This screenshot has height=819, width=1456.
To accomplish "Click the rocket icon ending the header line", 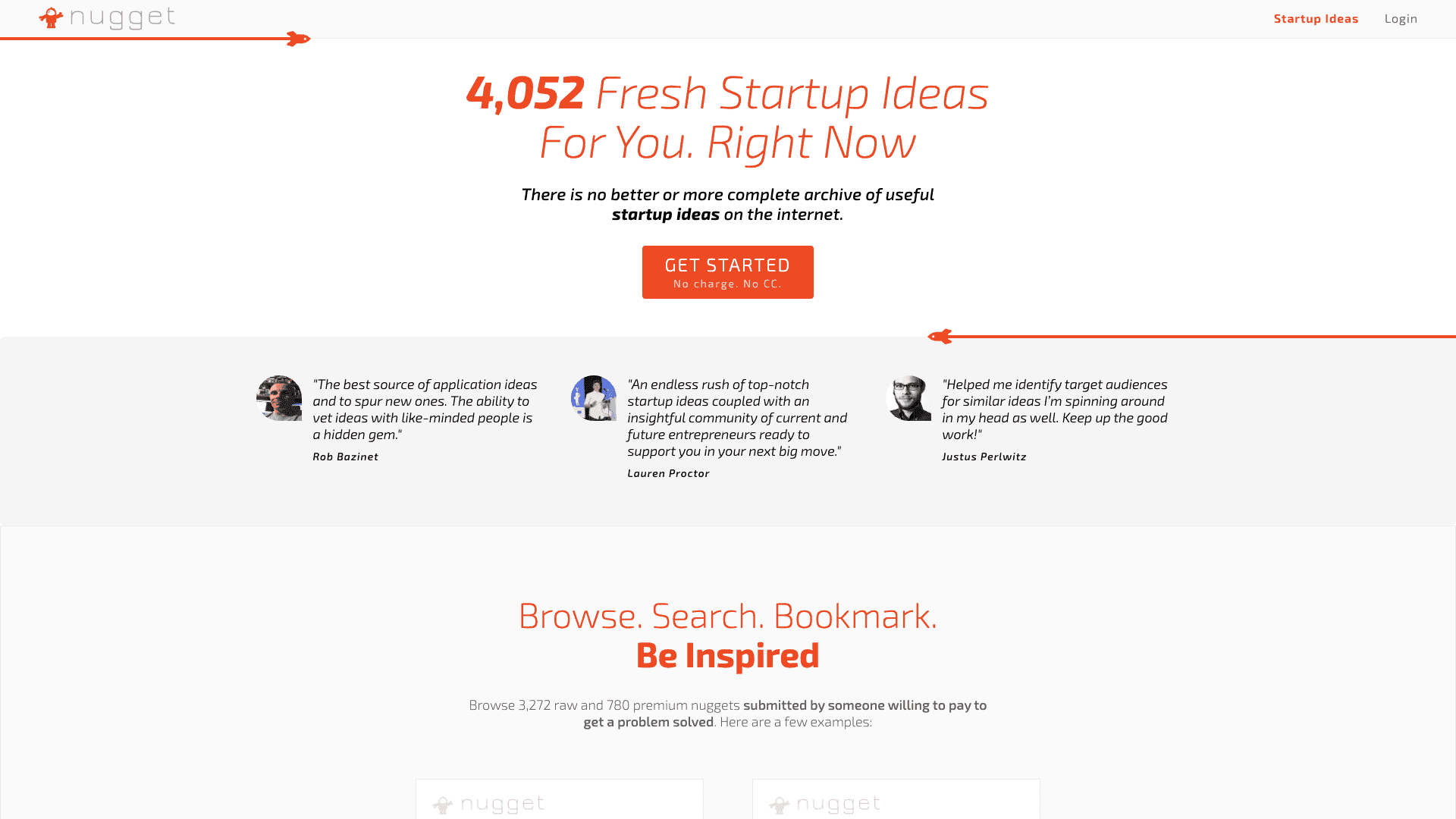I will click(x=298, y=39).
